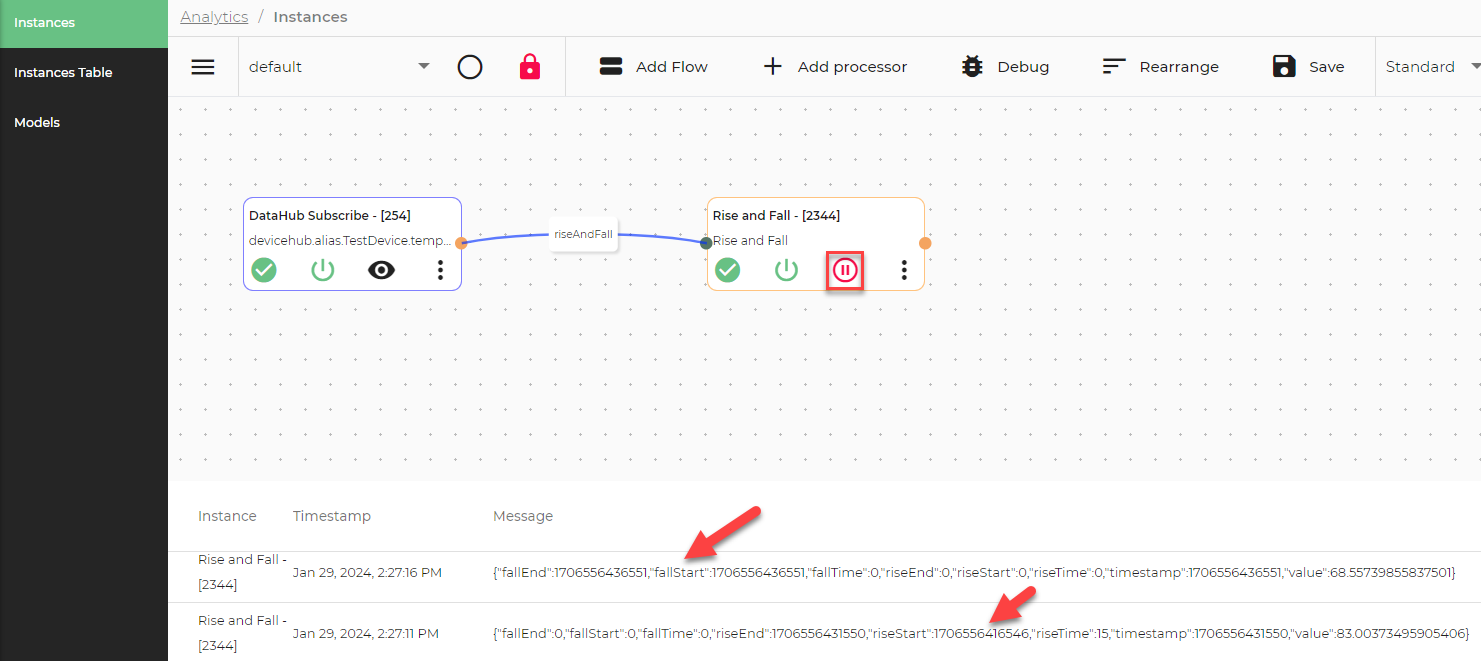Click the green checkmark on Rise and Fall node
The height and width of the screenshot is (661, 1481).
(727, 270)
